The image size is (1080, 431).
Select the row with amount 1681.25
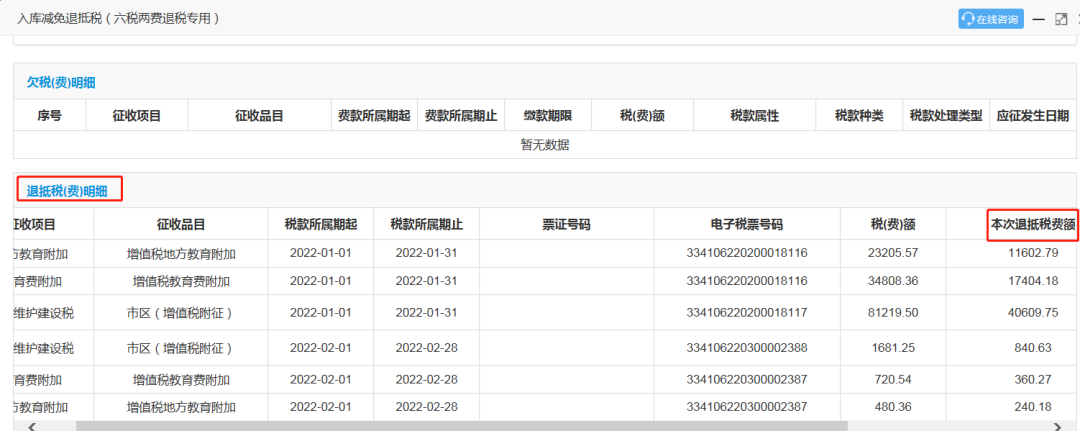tap(544, 348)
